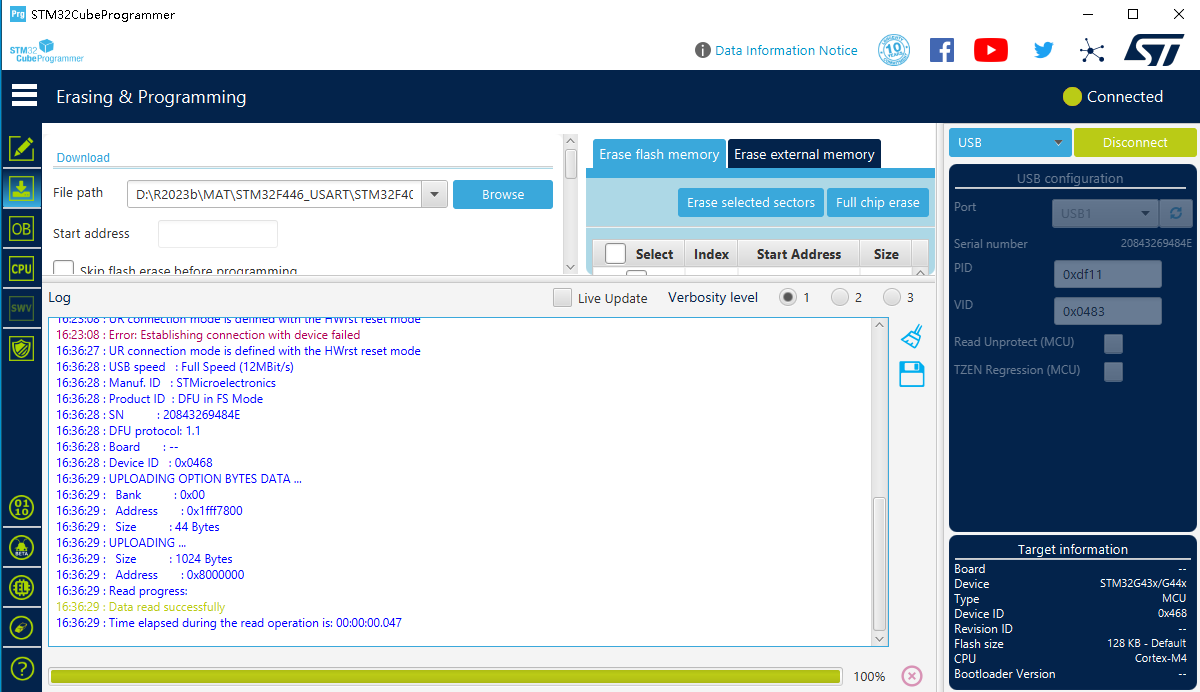Open the Data Information Notice link
1200x692 pixels.
click(x=786, y=50)
